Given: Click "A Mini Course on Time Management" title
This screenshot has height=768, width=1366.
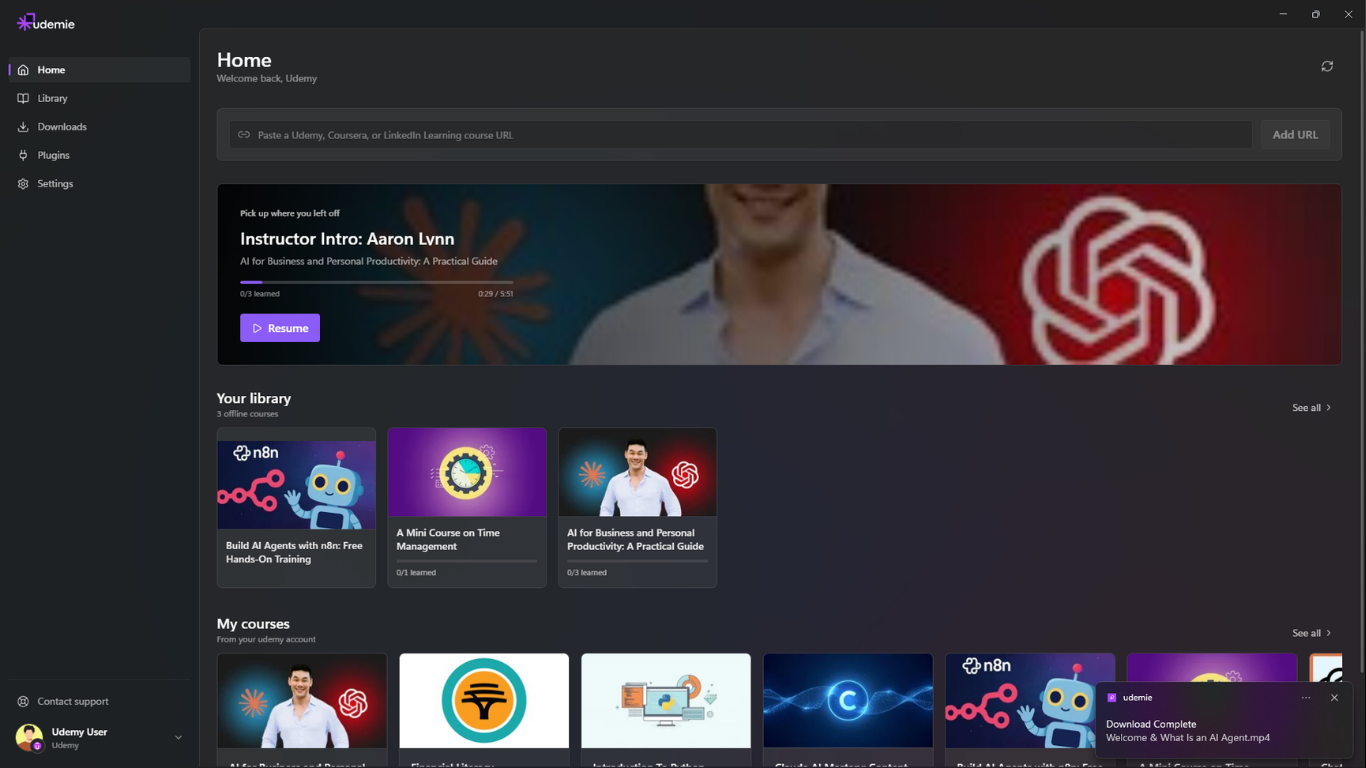Looking at the screenshot, I should tap(448, 540).
